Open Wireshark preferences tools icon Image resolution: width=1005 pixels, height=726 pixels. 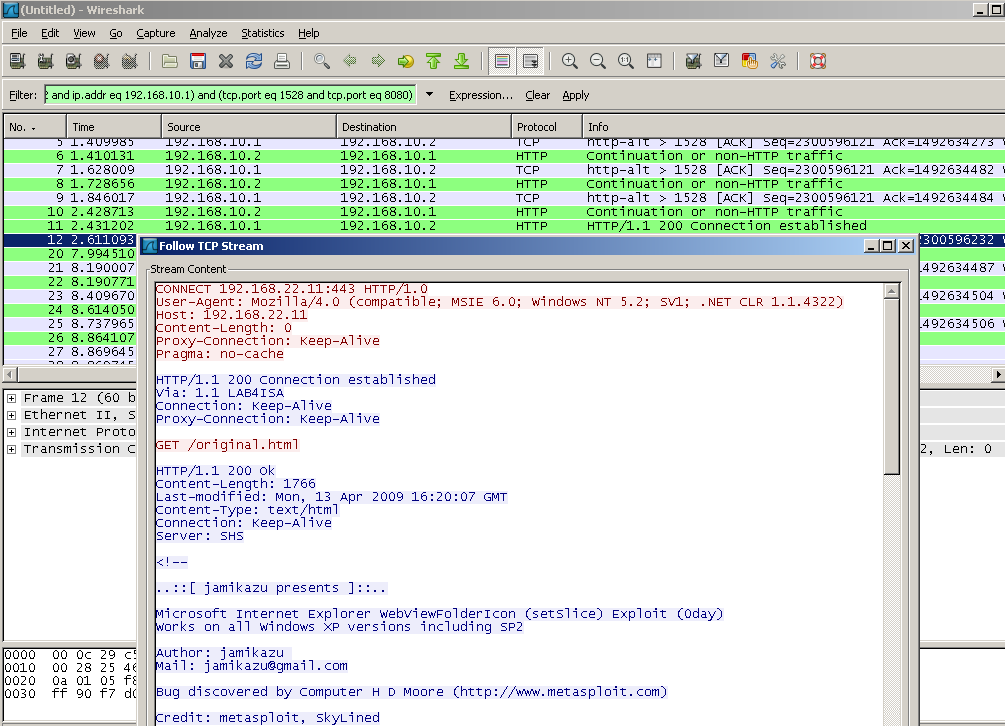pyautogui.click(x=777, y=62)
